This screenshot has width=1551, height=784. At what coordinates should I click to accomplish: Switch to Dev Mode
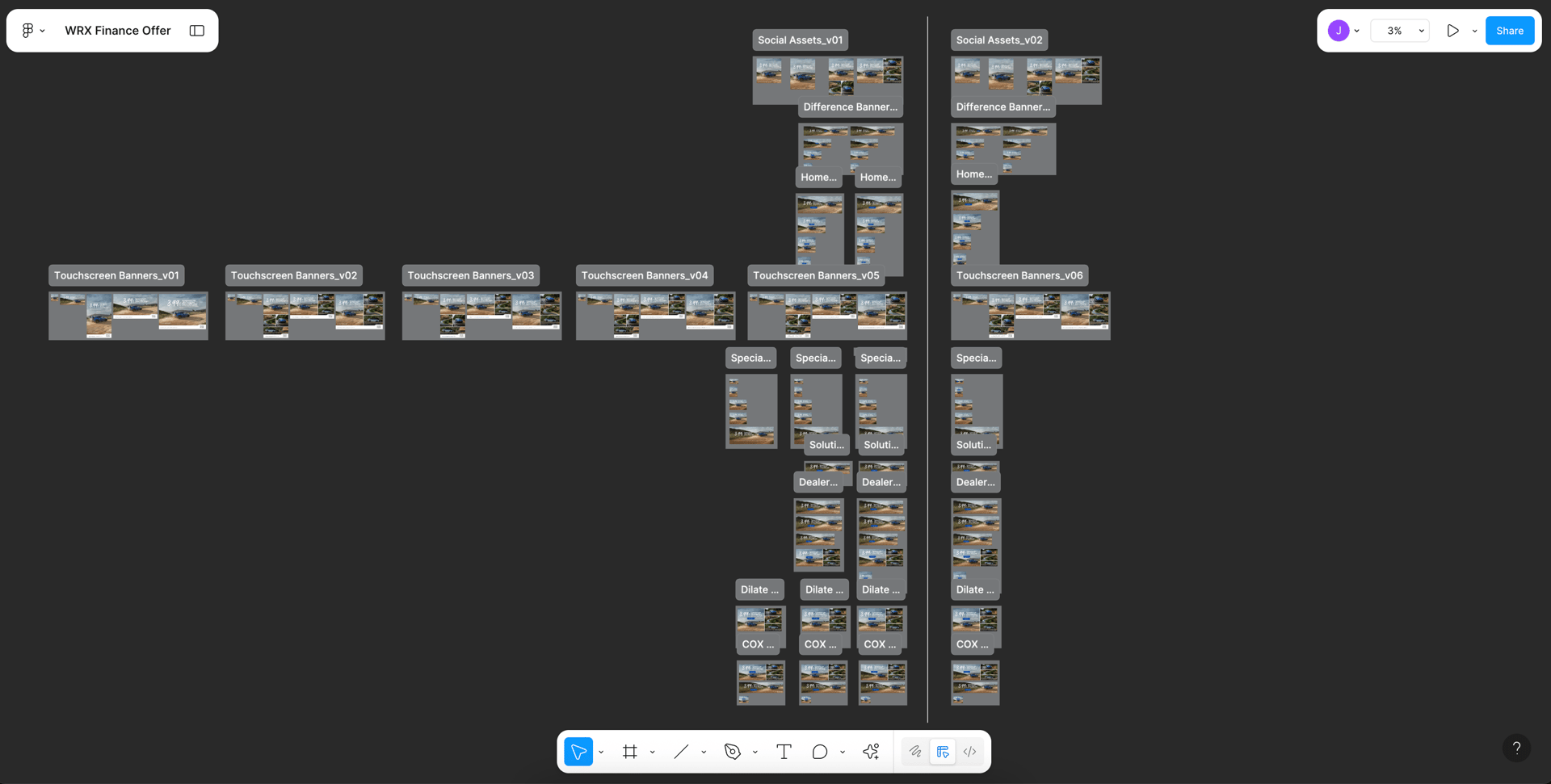(x=970, y=752)
